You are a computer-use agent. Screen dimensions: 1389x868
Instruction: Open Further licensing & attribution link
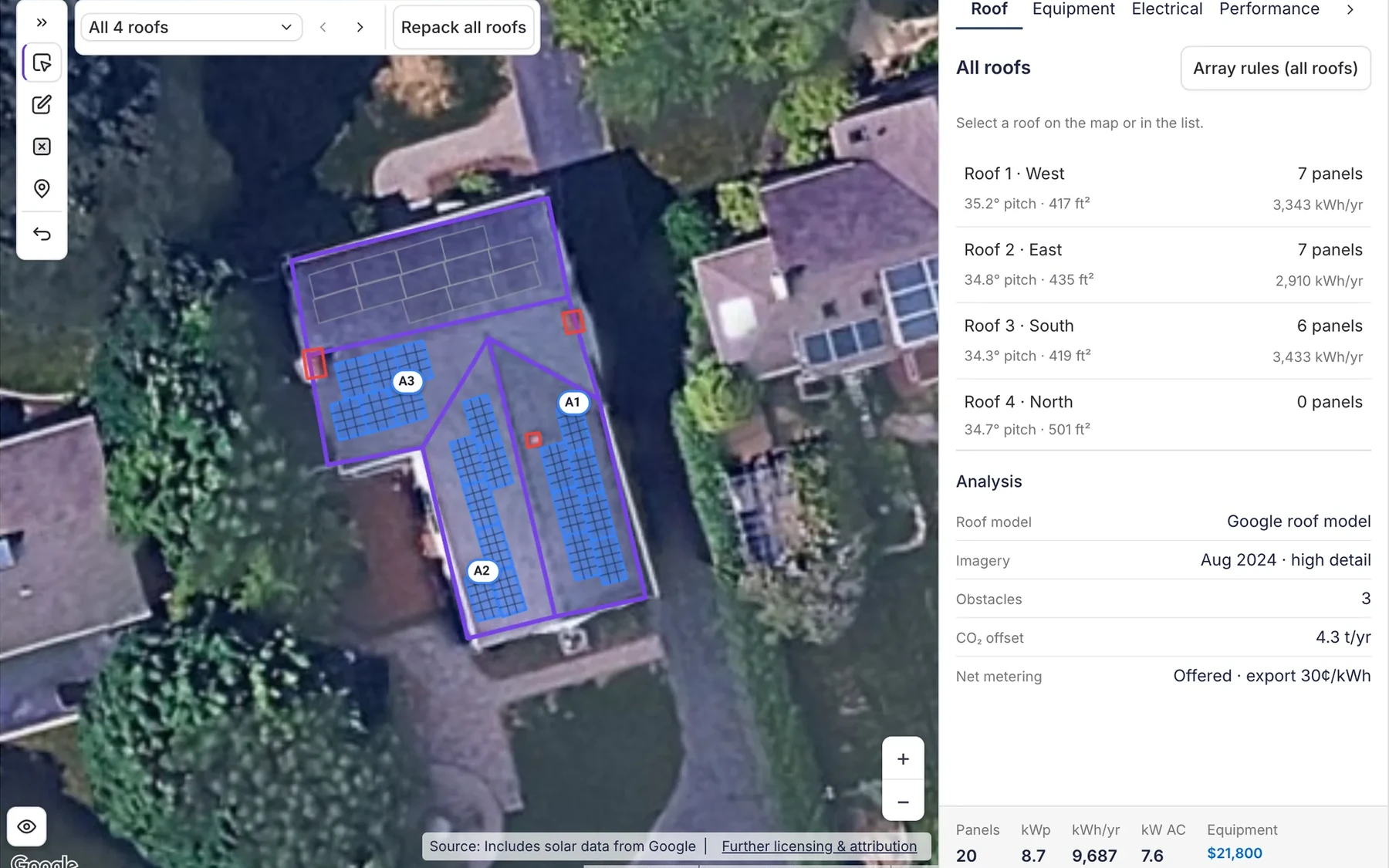pyautogui.click(x=819, y=846)
